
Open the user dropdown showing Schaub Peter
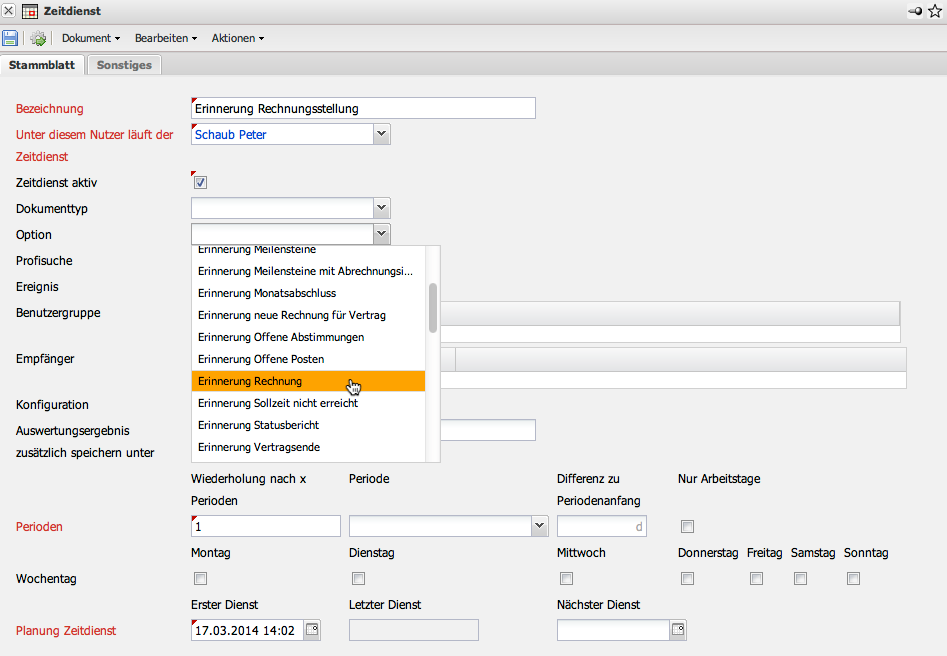[x=381, y=134]
